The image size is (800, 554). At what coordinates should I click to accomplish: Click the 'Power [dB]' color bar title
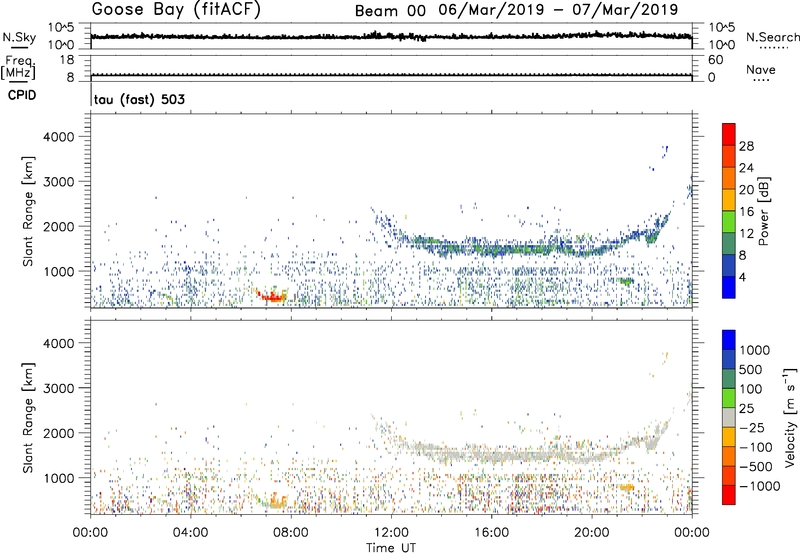click(762, 211)
